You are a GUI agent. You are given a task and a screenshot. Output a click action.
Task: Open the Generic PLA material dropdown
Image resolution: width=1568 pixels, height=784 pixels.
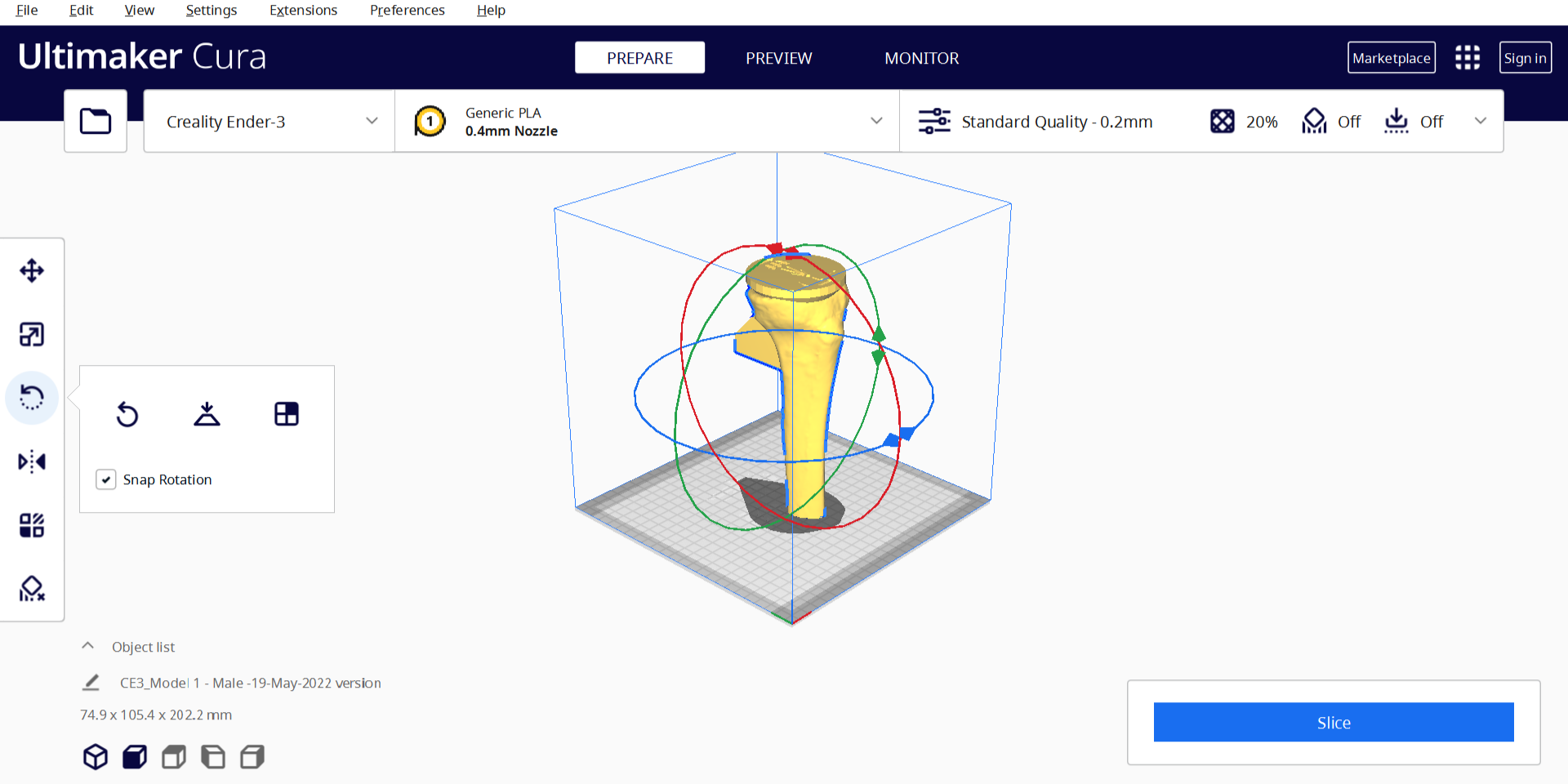pyautogui.click(x=647, y=122)
